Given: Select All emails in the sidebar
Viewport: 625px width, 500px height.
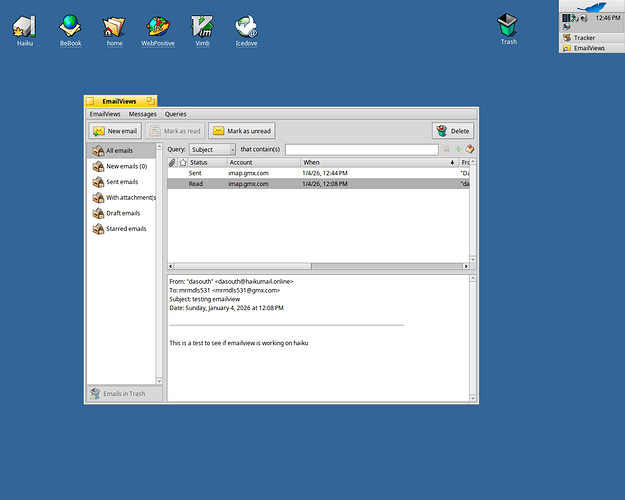Looking at the screenshot, I should click(121, 151).
